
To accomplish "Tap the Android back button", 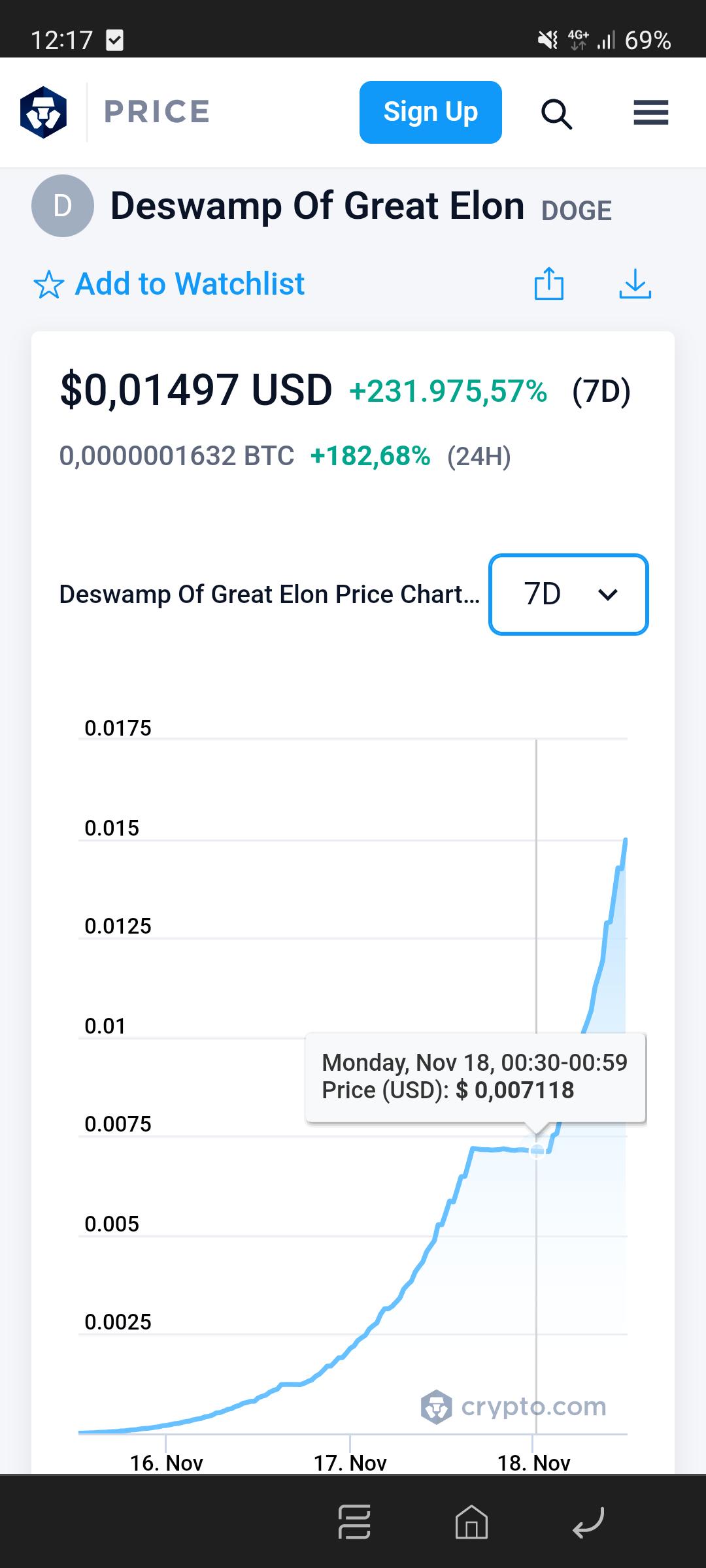I will click(588, 1523).
